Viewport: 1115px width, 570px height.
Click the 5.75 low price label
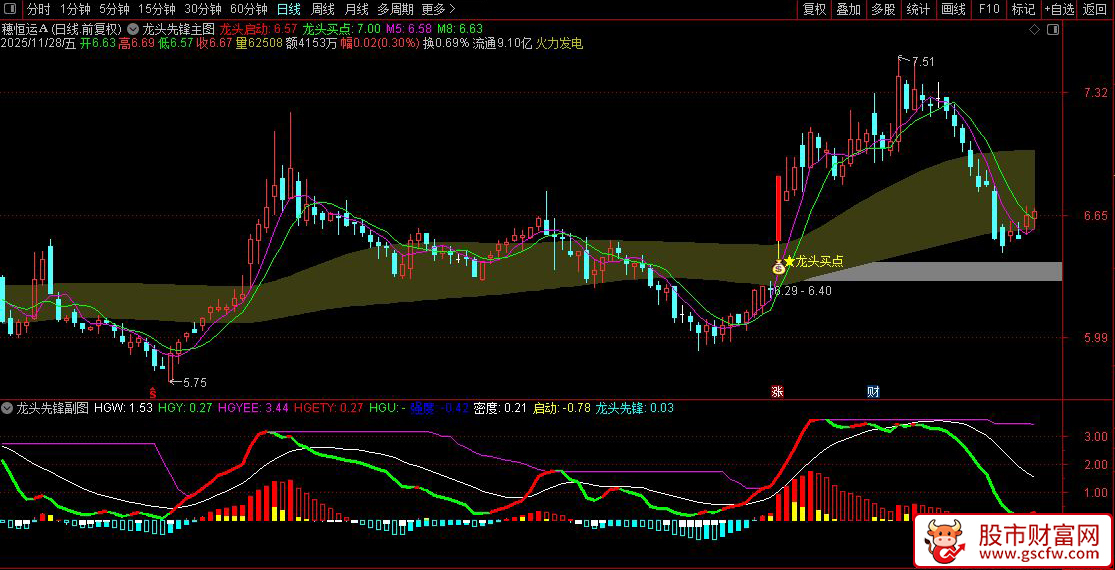[194, 382]
